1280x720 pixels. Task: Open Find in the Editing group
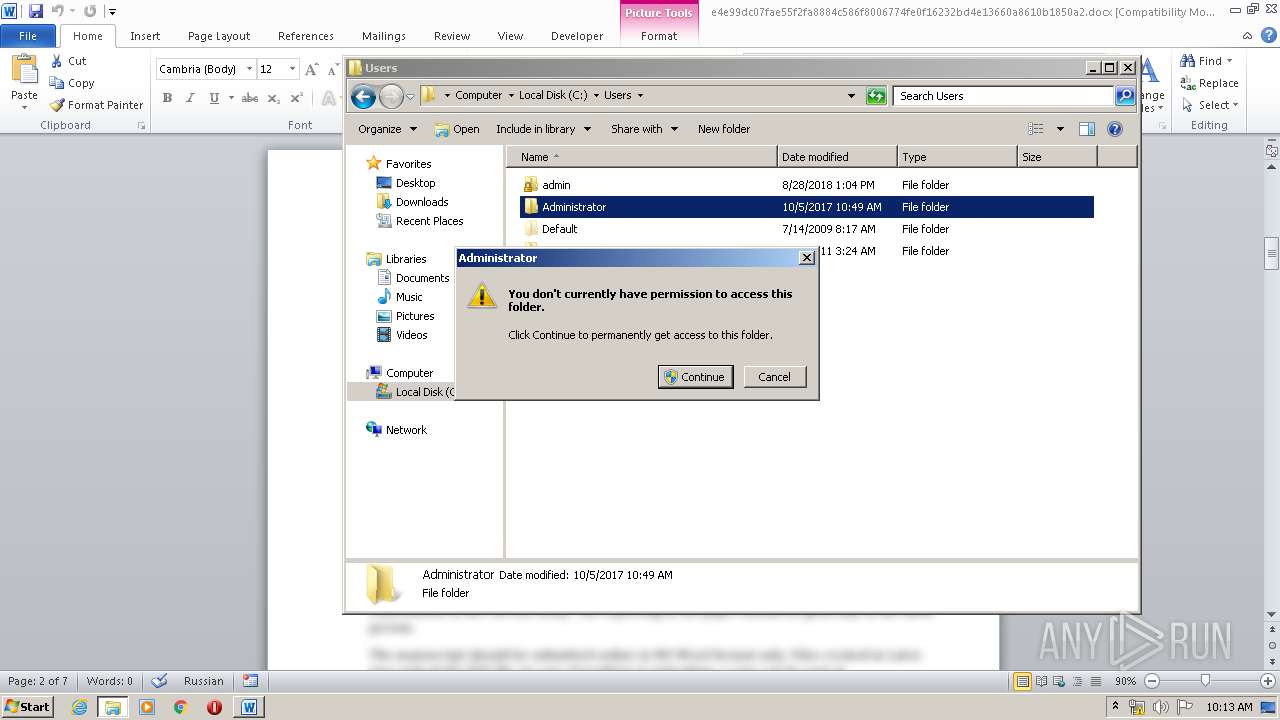pyautogui.click(x=1207, y=61)
